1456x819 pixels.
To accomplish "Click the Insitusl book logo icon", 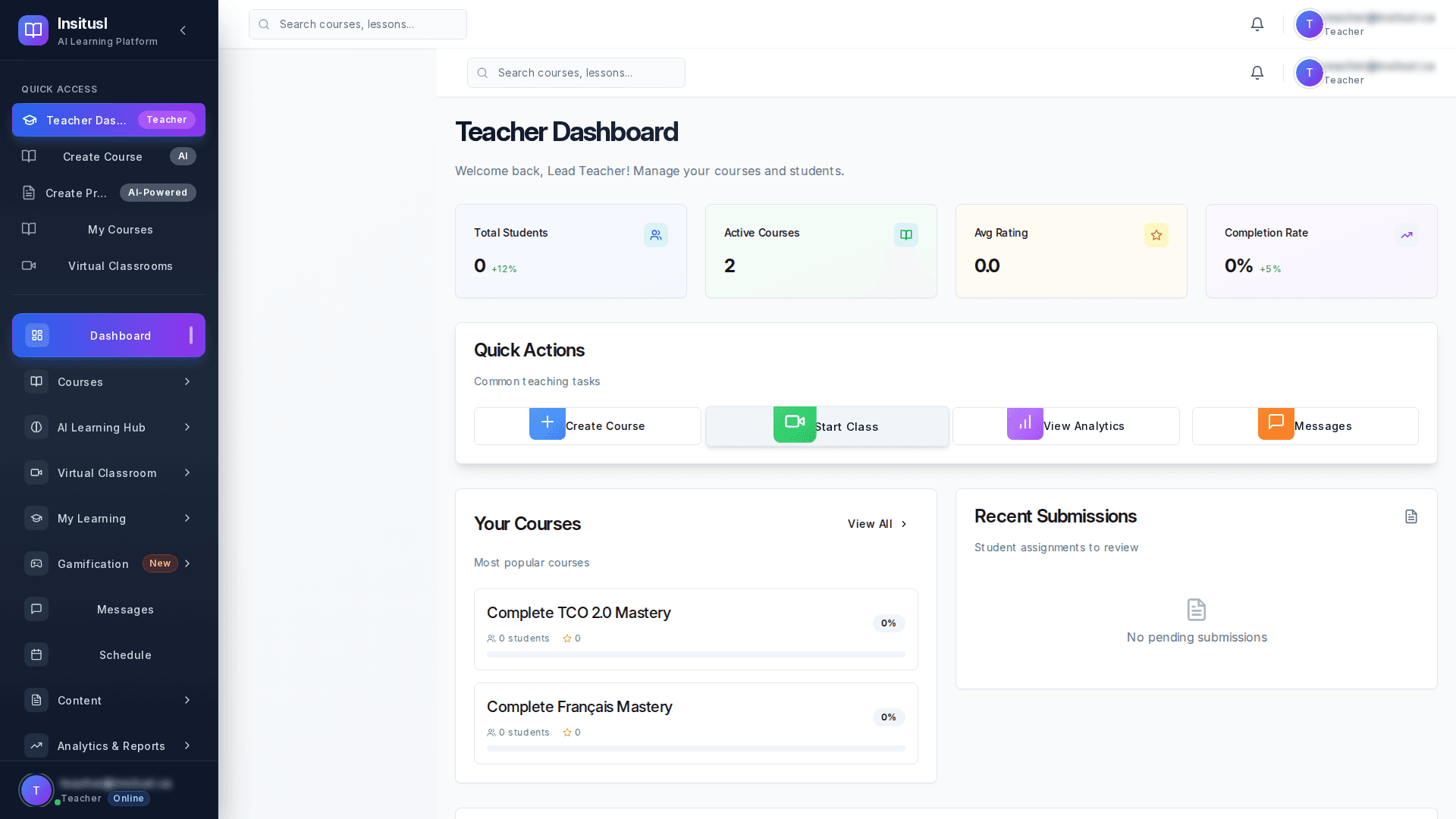I will click(33, 30).
